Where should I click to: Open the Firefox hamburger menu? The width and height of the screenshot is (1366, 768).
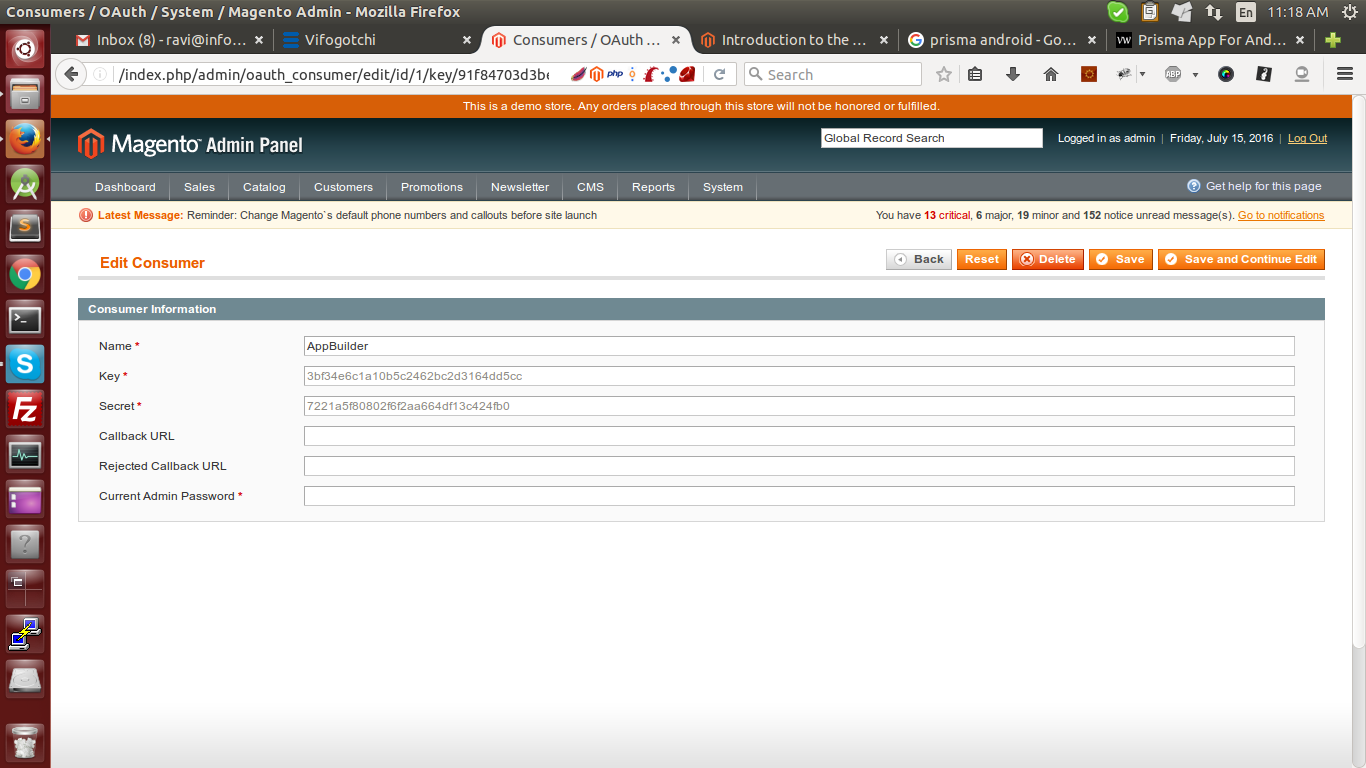pos(1344,74)
